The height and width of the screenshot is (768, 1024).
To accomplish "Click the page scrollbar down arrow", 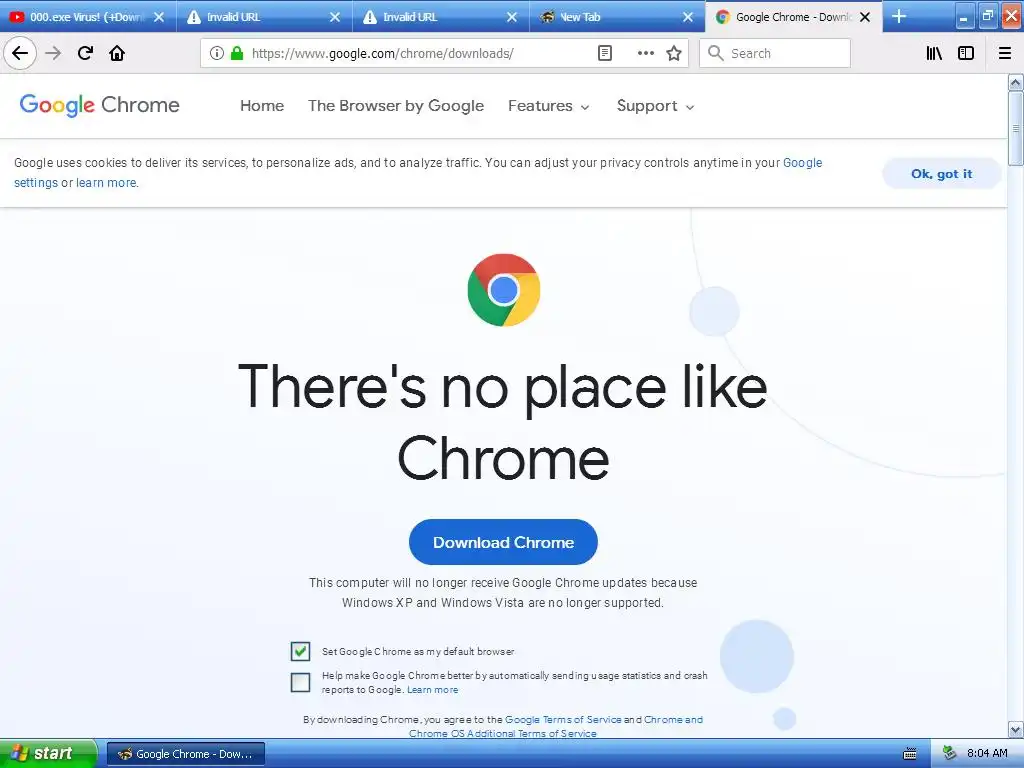I will (x=1016, y=729).
